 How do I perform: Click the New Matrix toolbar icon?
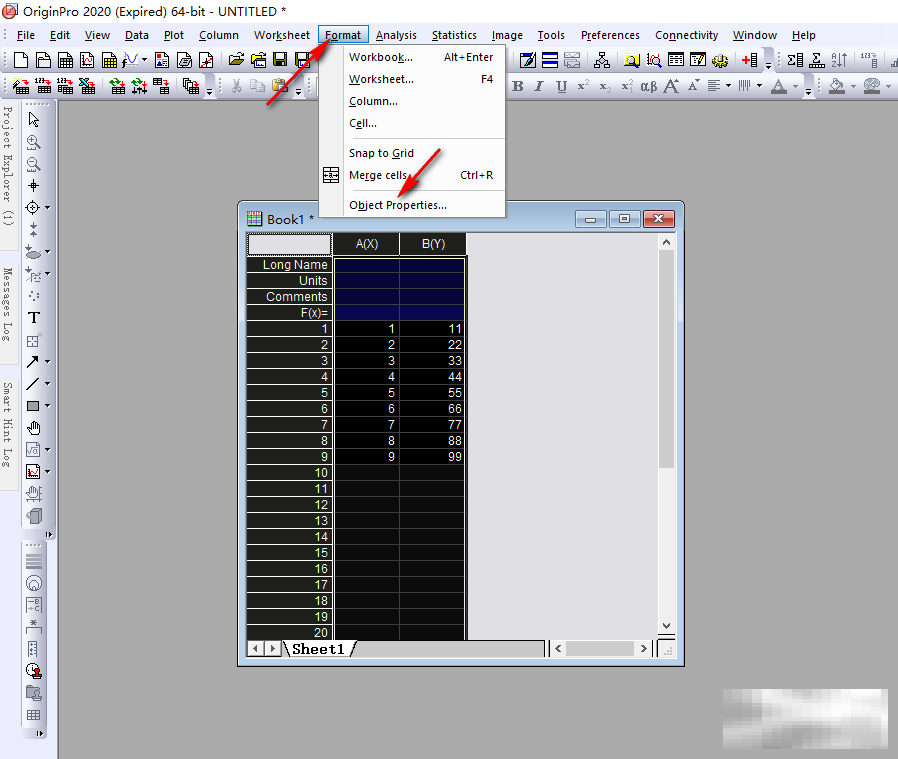(109, 60)
